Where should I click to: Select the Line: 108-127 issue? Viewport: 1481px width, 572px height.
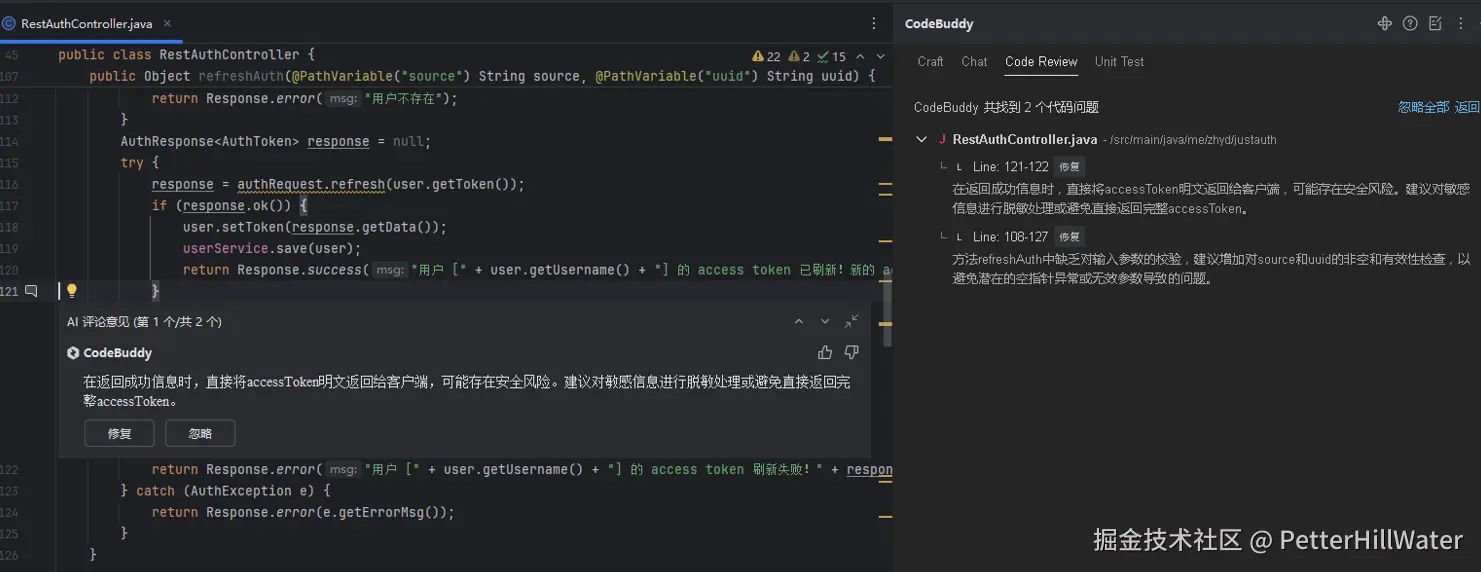click(x=1010, y=237)
